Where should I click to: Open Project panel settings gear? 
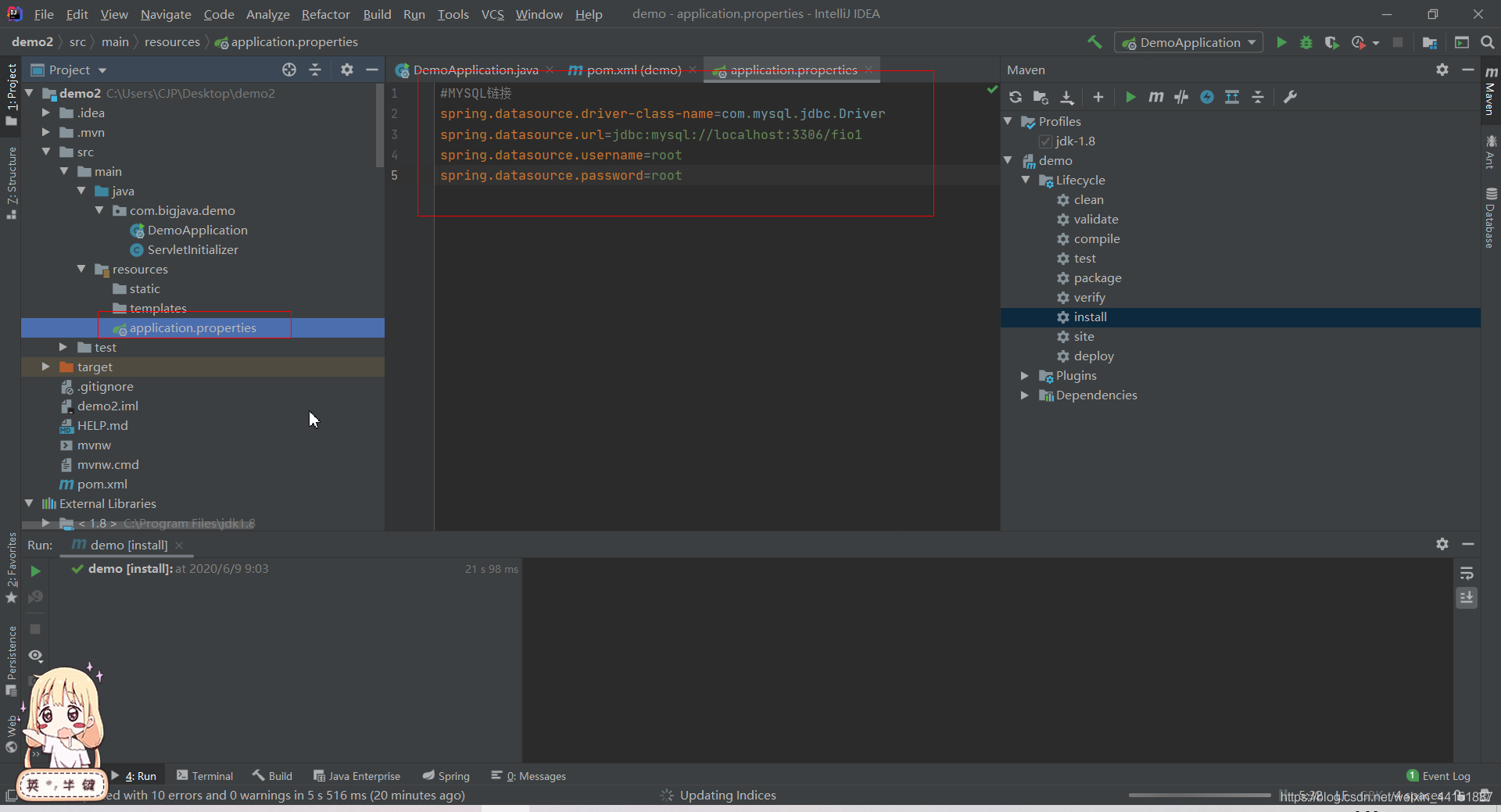(x=347, y=70)
